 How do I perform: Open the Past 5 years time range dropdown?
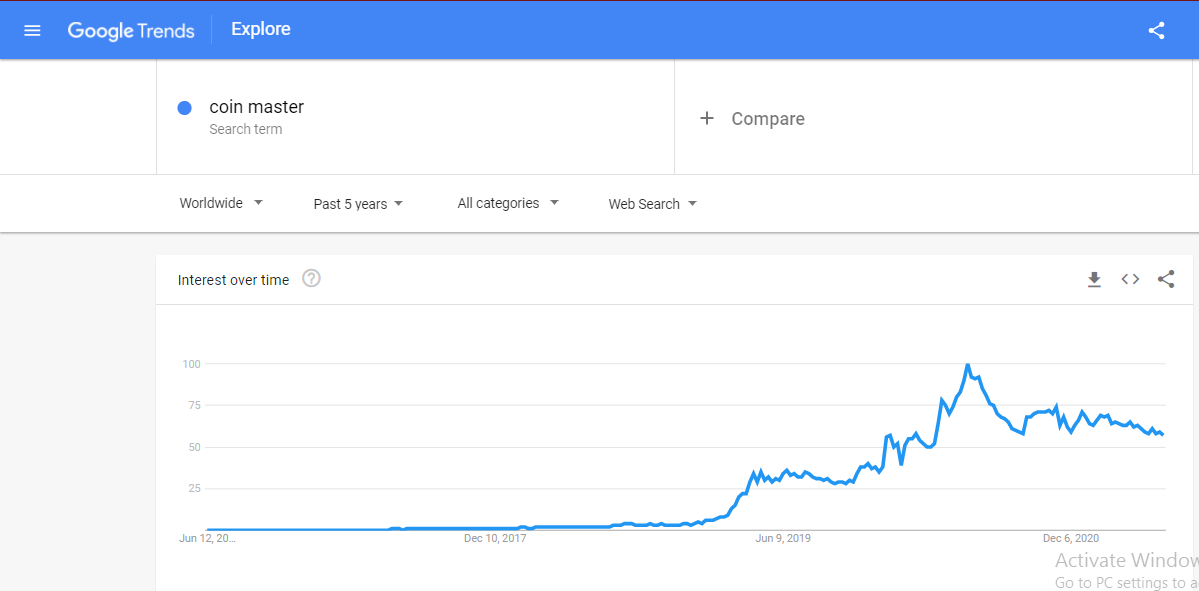click(x=358, y=204)
